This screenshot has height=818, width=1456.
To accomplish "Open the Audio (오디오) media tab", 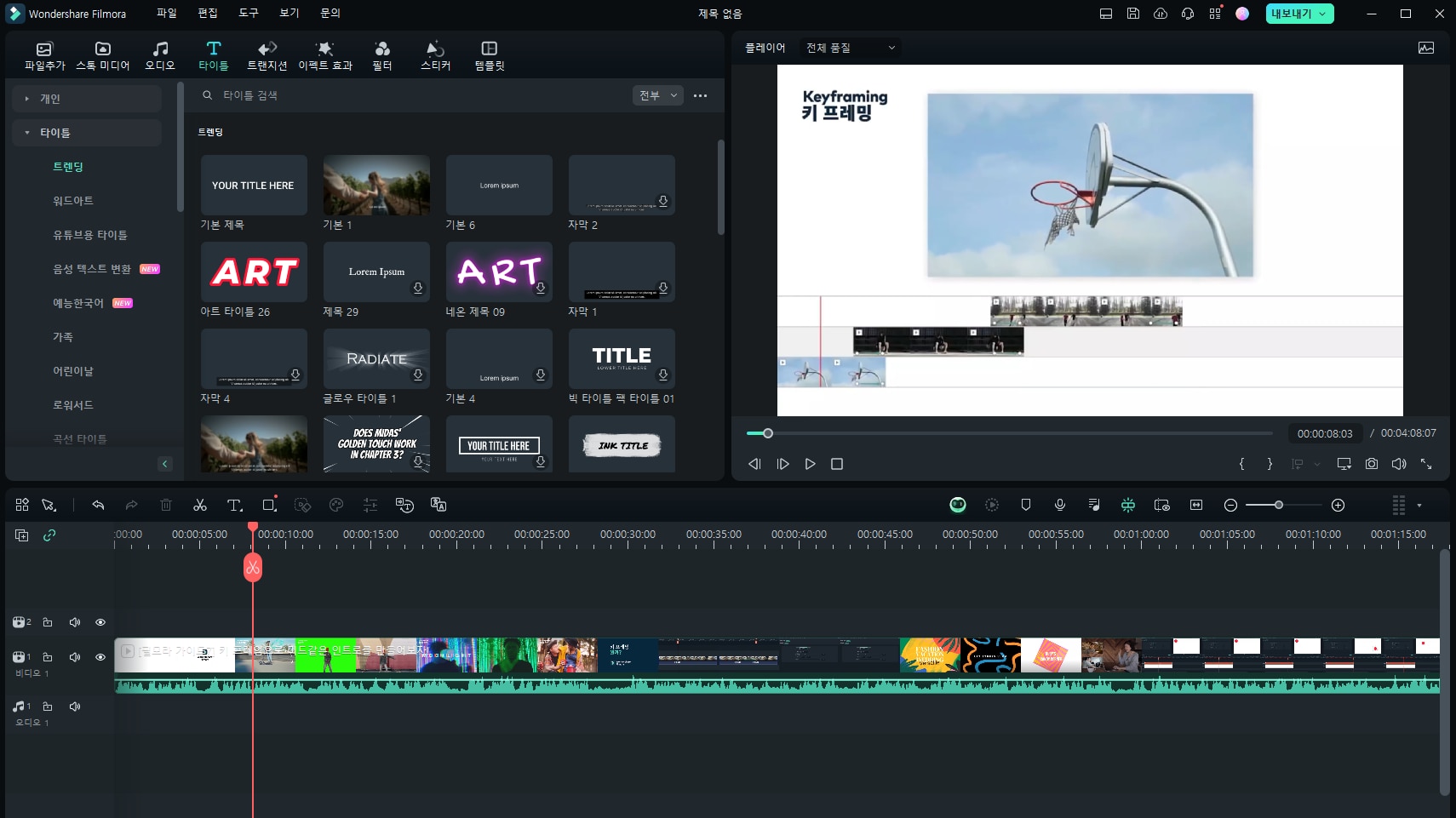I will pos(160,55).
